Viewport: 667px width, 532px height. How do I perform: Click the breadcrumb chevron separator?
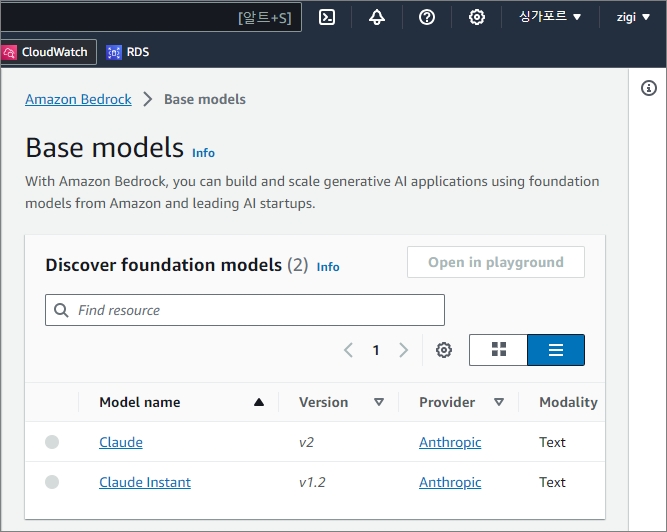(x=148, y=99)
